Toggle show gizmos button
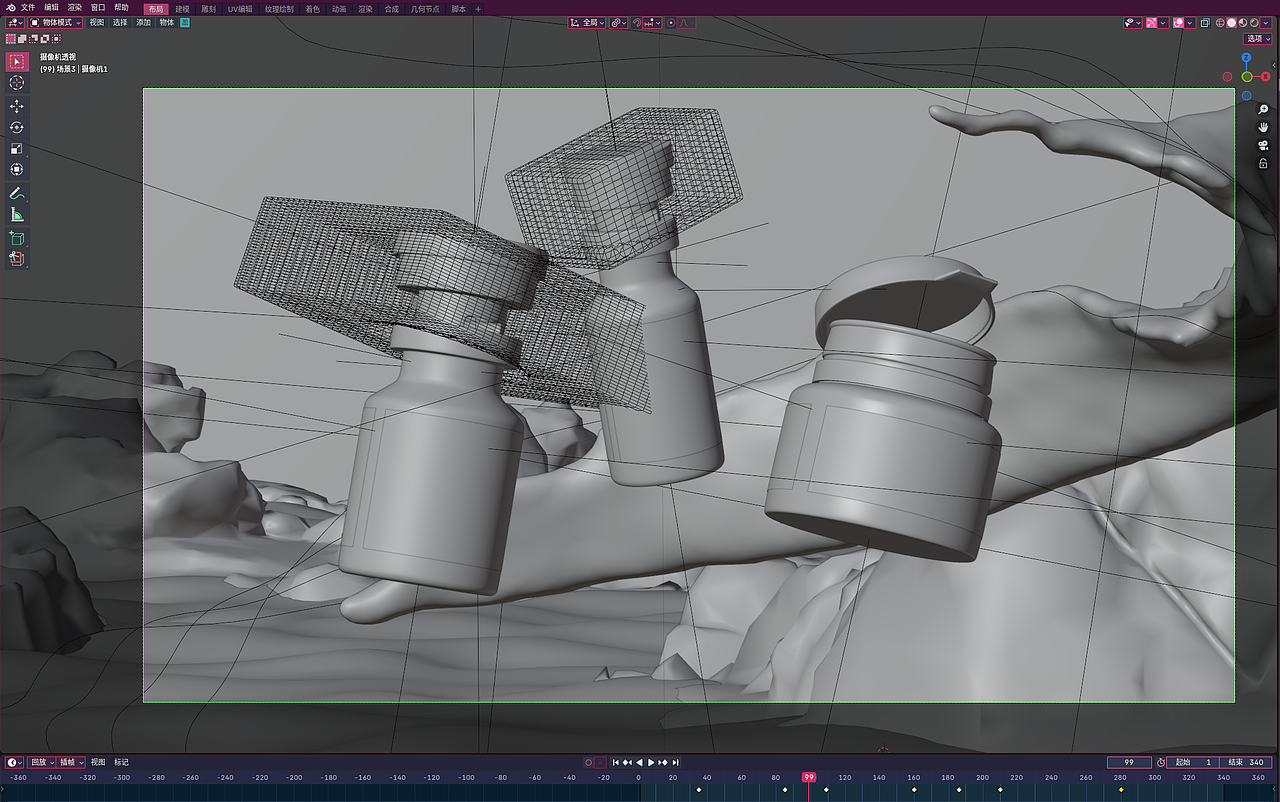1280x802 pixels. (1151, 22)
